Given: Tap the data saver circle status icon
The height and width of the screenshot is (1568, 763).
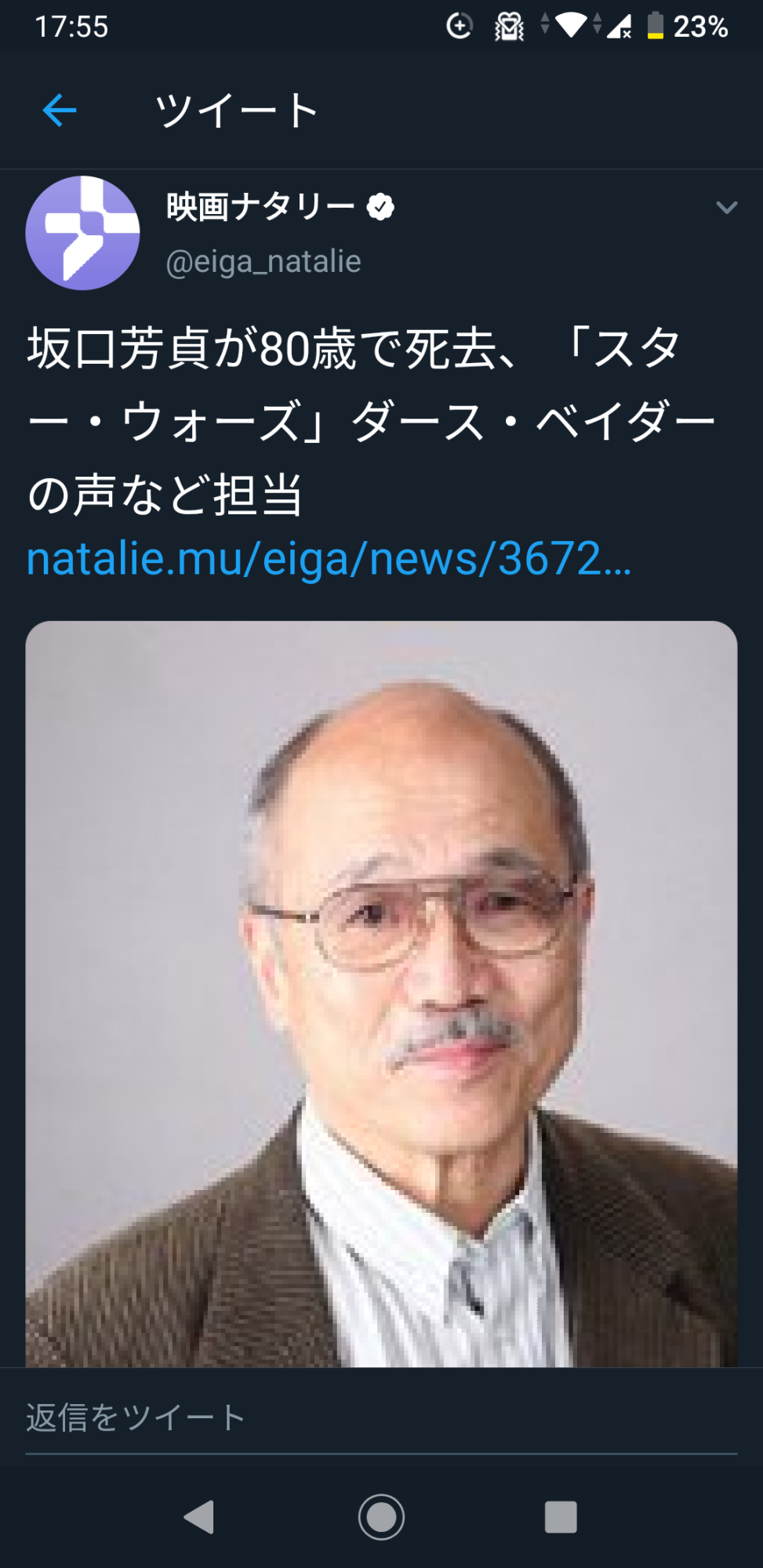Looking at the screenshot, I should click(460, 26).
